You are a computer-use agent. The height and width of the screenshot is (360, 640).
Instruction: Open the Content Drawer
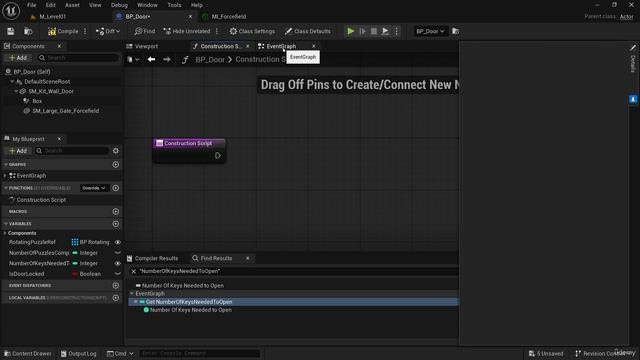(28, 353)
